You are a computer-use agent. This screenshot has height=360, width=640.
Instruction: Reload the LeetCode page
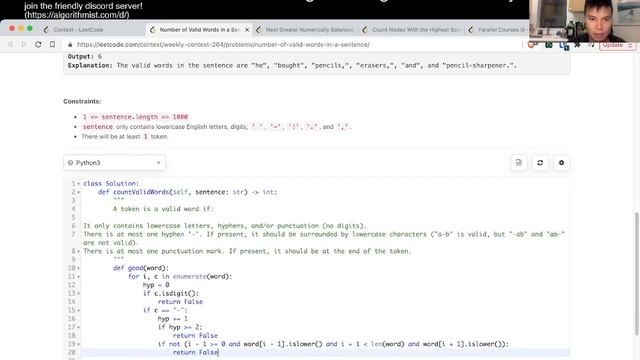38,44
